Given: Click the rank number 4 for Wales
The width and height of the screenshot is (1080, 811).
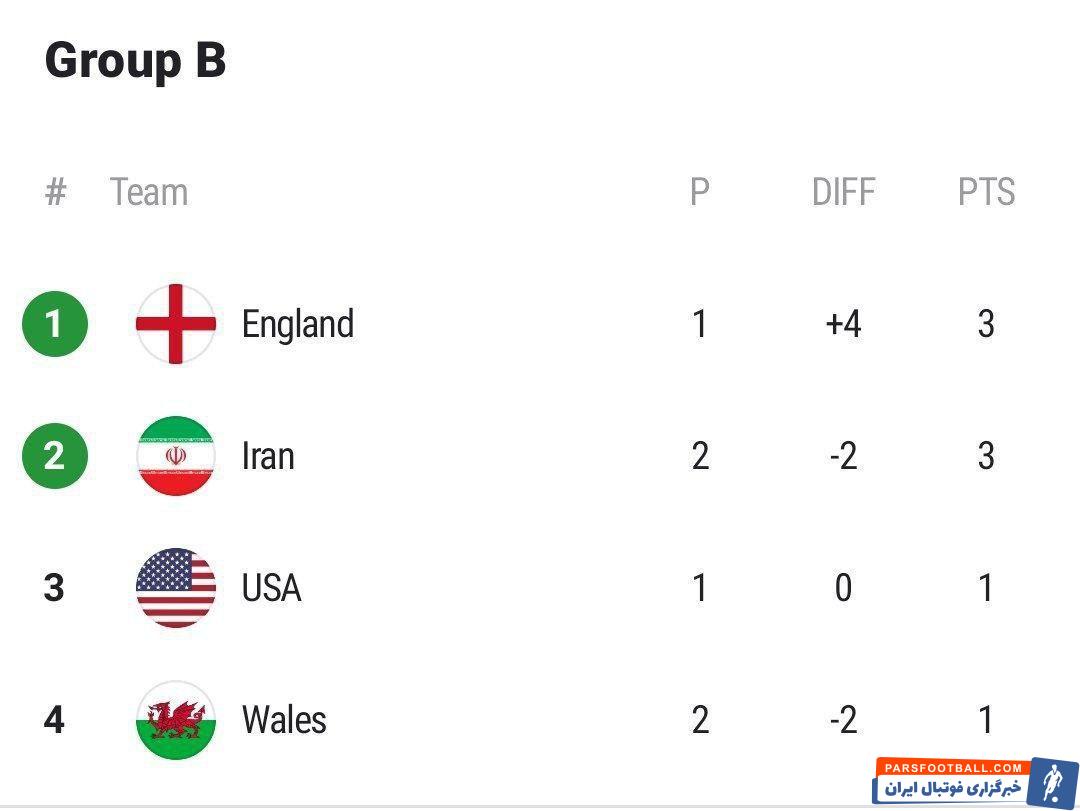Looking at the screenshot, I should coord(54,720).
